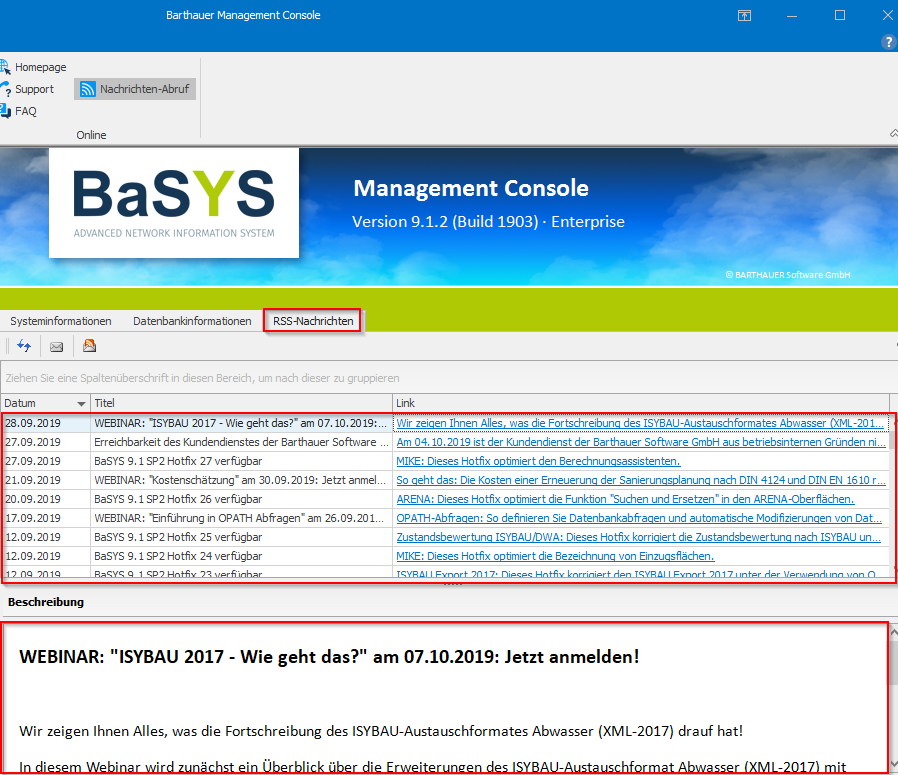Select the RSS-Nachrichten tab
The image size is (898, 775).
point(312,321)
